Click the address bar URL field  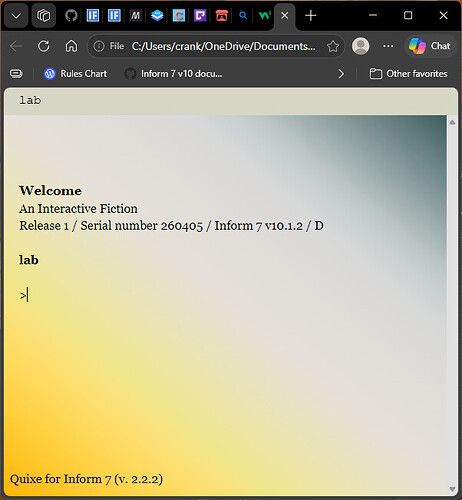tap(223, 46)
